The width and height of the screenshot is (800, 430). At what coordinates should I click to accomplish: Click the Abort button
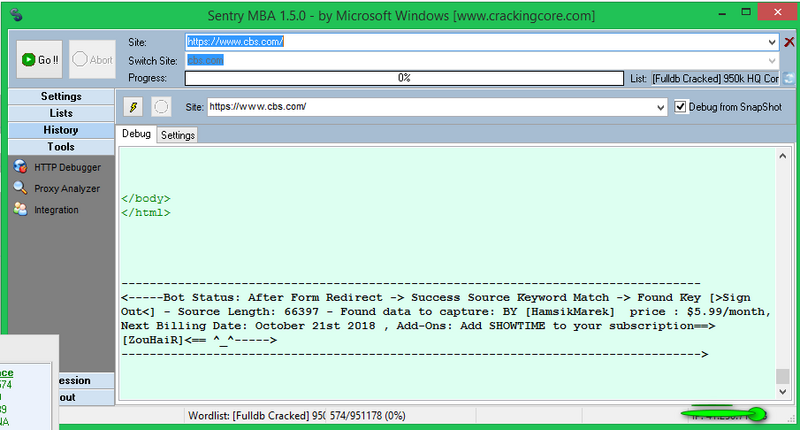pos(92,60)
